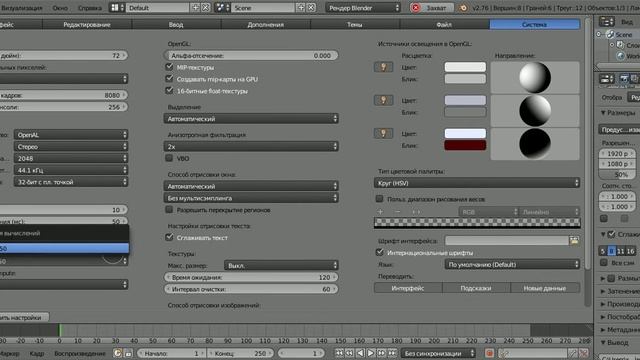This screenshot has width=640, height=360.
Task: Toggle the second OpenGL light bulb icon
Action: coord(383,100)
